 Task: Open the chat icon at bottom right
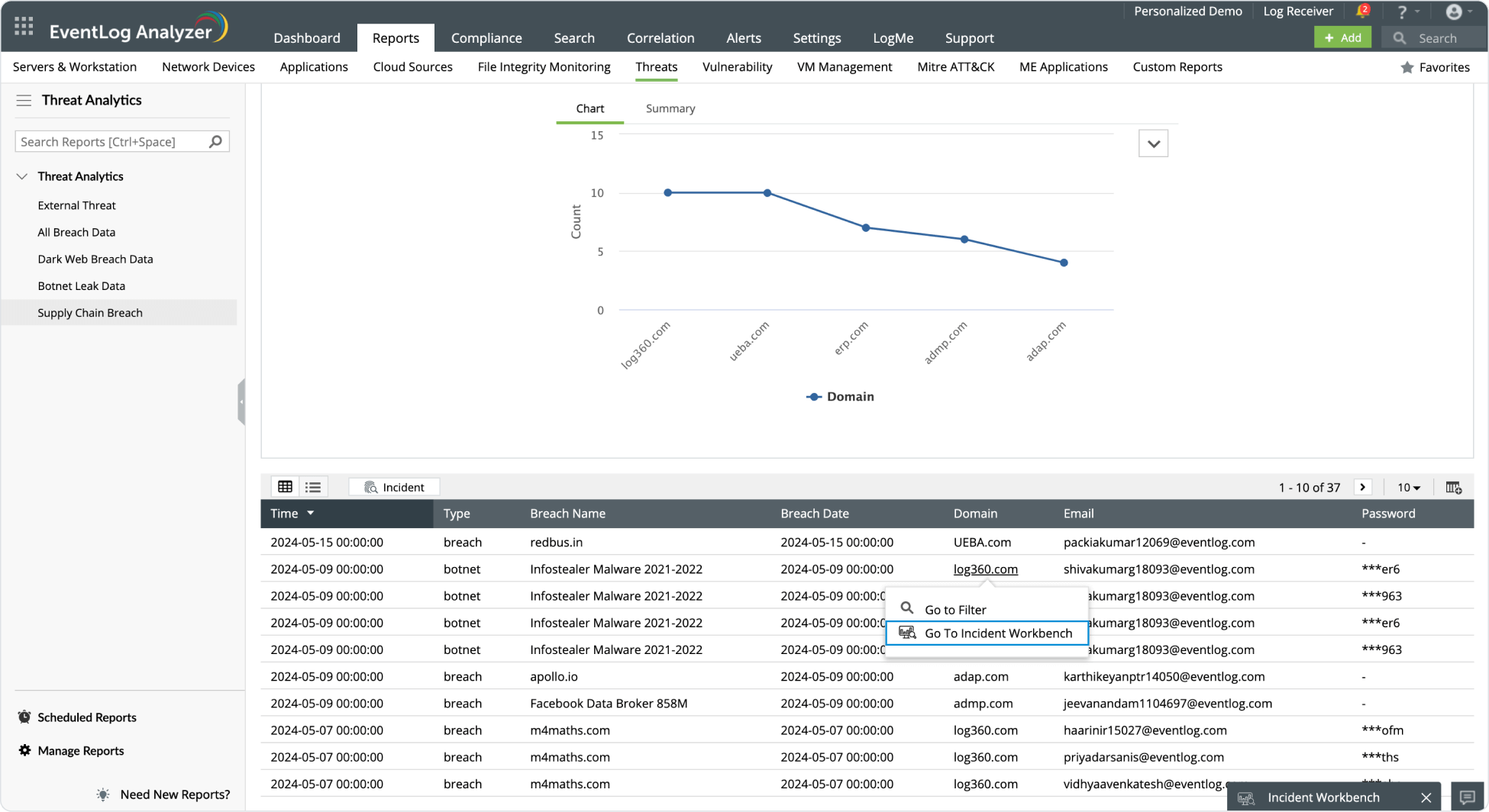(x=1467, y=797)
